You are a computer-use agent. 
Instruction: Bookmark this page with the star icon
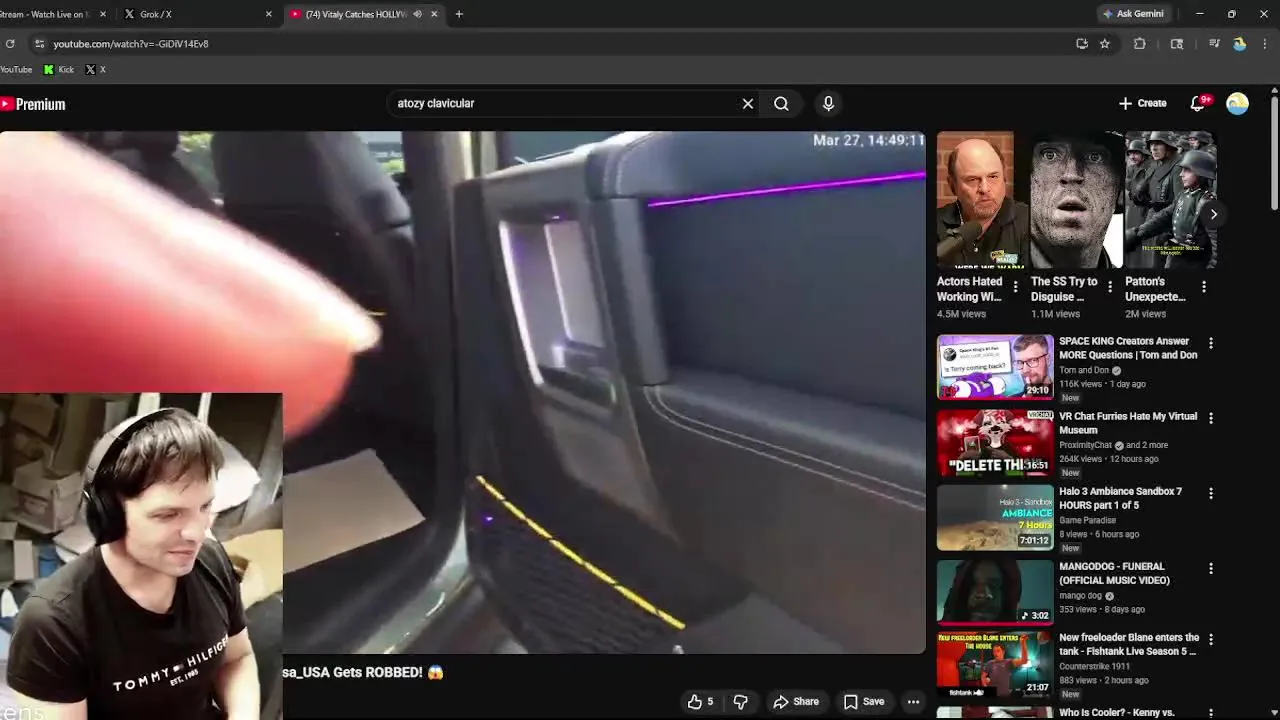1105,44
